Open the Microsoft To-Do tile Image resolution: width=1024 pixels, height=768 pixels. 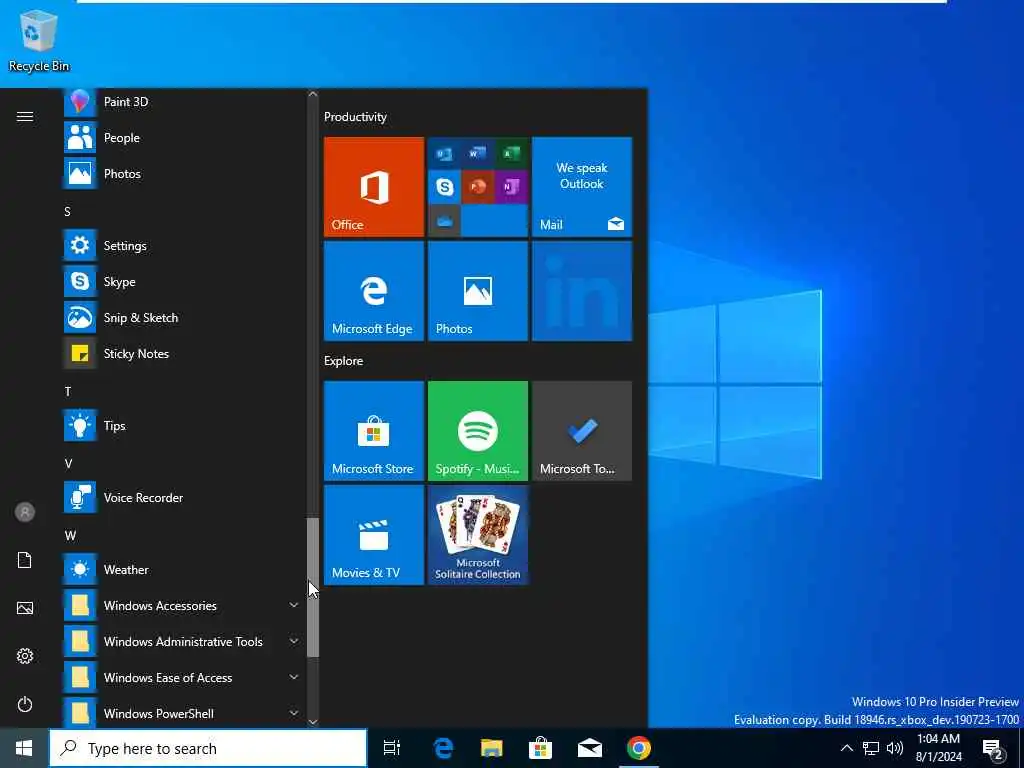(x=582, y=431)
